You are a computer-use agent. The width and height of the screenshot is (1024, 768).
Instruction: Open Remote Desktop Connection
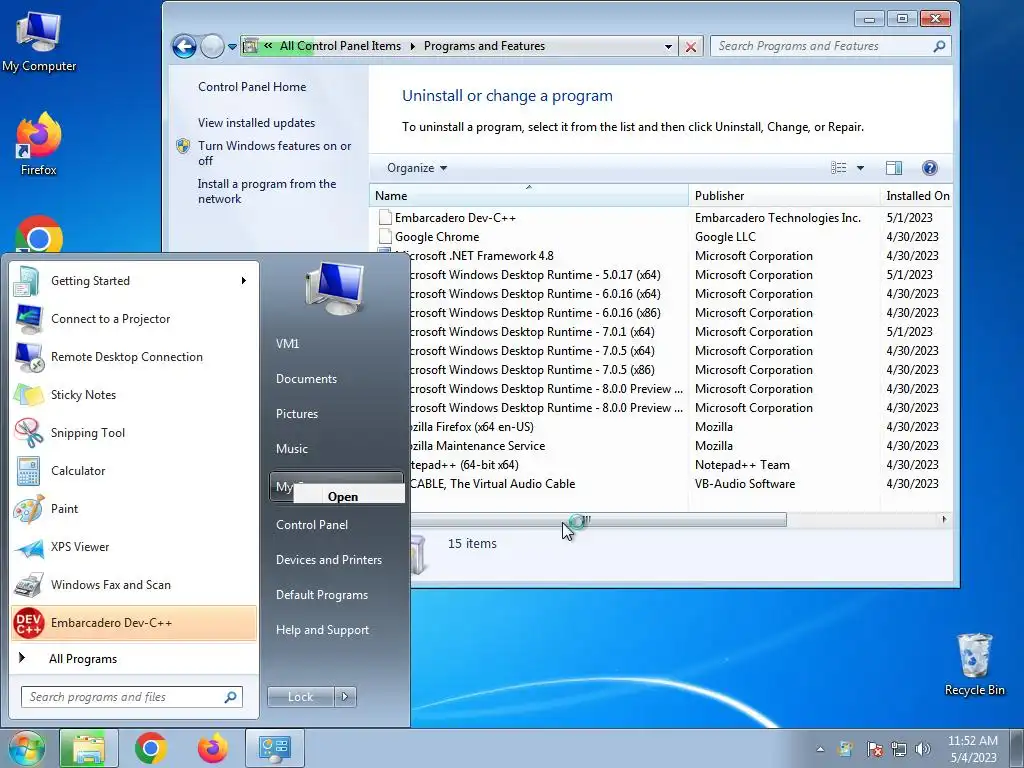(134, 357)
